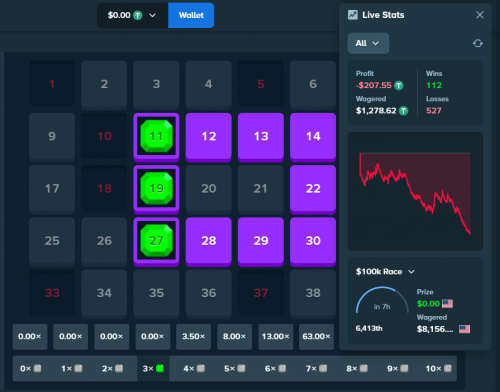Select the 2× hits indicator
Screen dimensions: 500x392
point(112,368)
